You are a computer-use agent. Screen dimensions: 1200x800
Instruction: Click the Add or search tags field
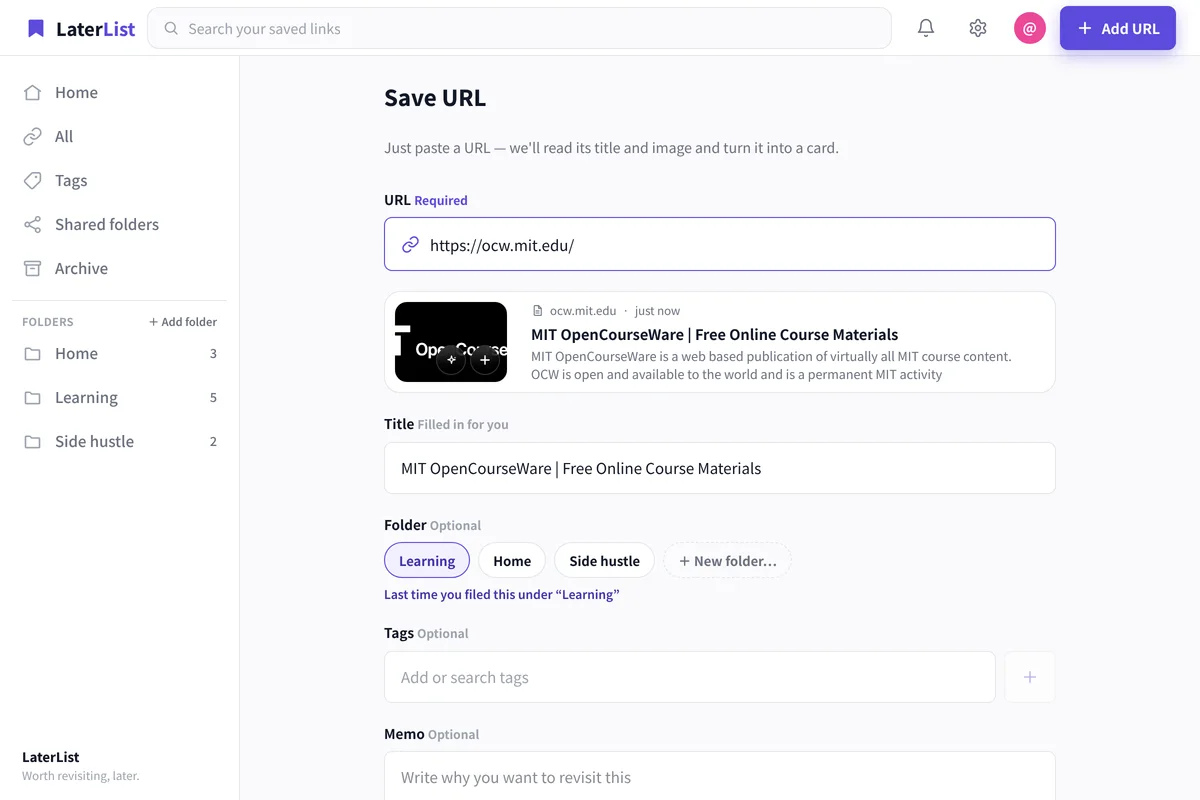[x=690, y=677]
